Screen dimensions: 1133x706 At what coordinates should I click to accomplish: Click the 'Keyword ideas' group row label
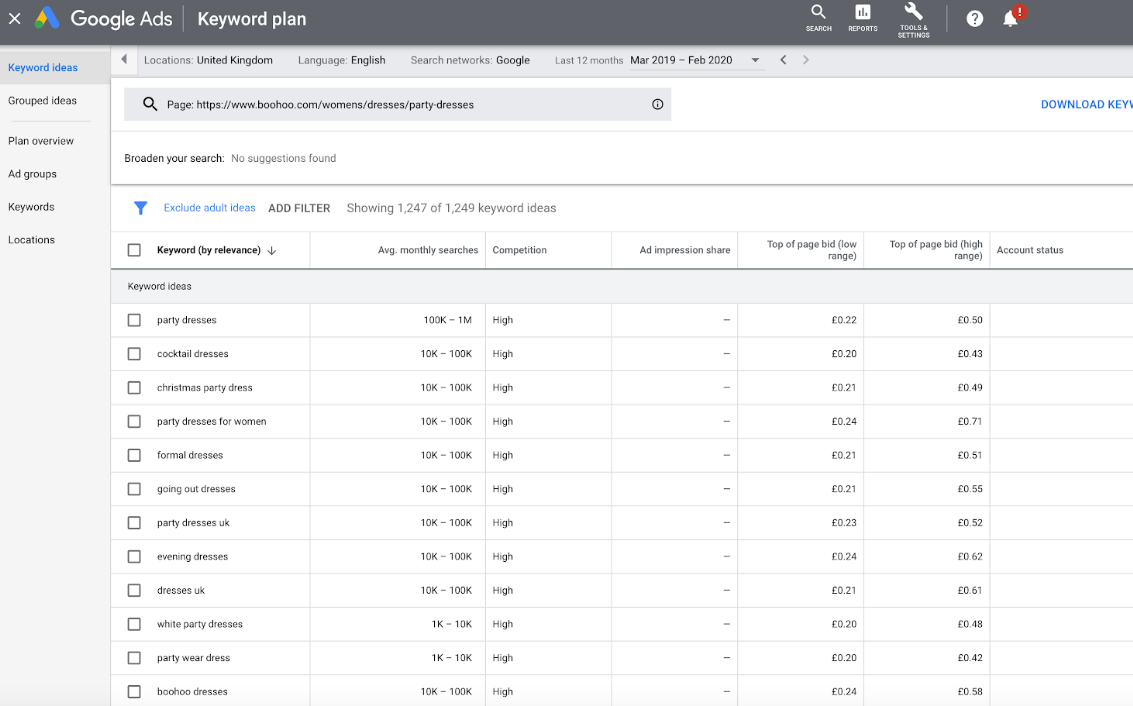160,286
